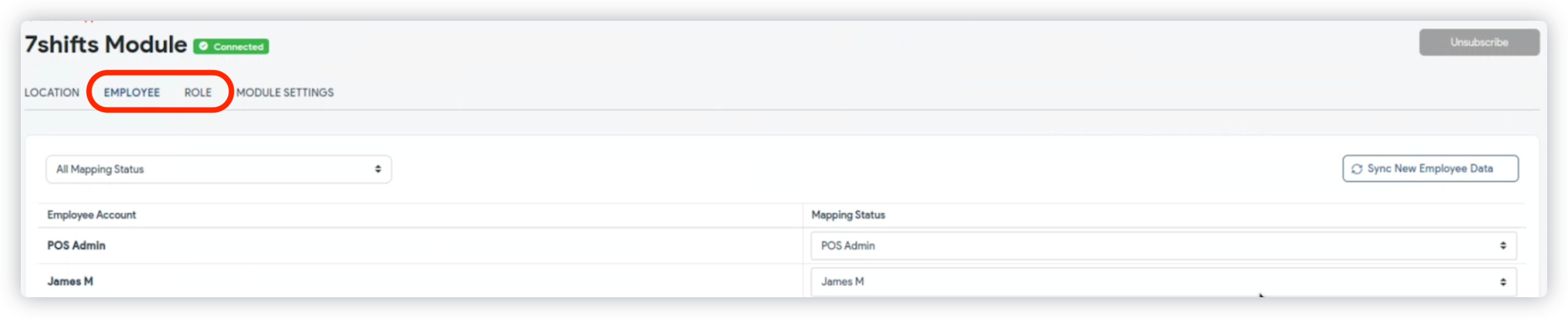This screenshot has width=1568, height=318.
Task: Click the Employee Account column header
Action: coord(92,215)
